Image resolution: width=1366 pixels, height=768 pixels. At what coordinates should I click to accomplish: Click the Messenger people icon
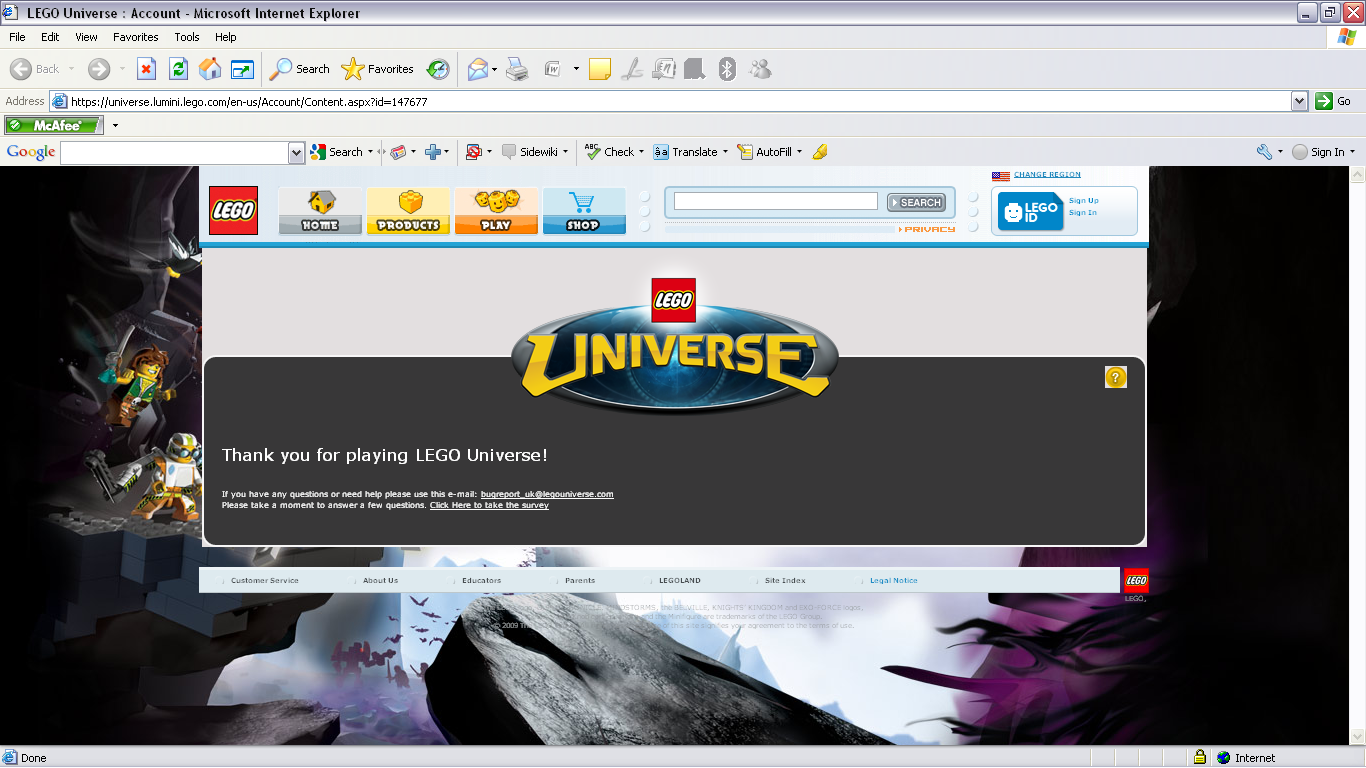760,69
